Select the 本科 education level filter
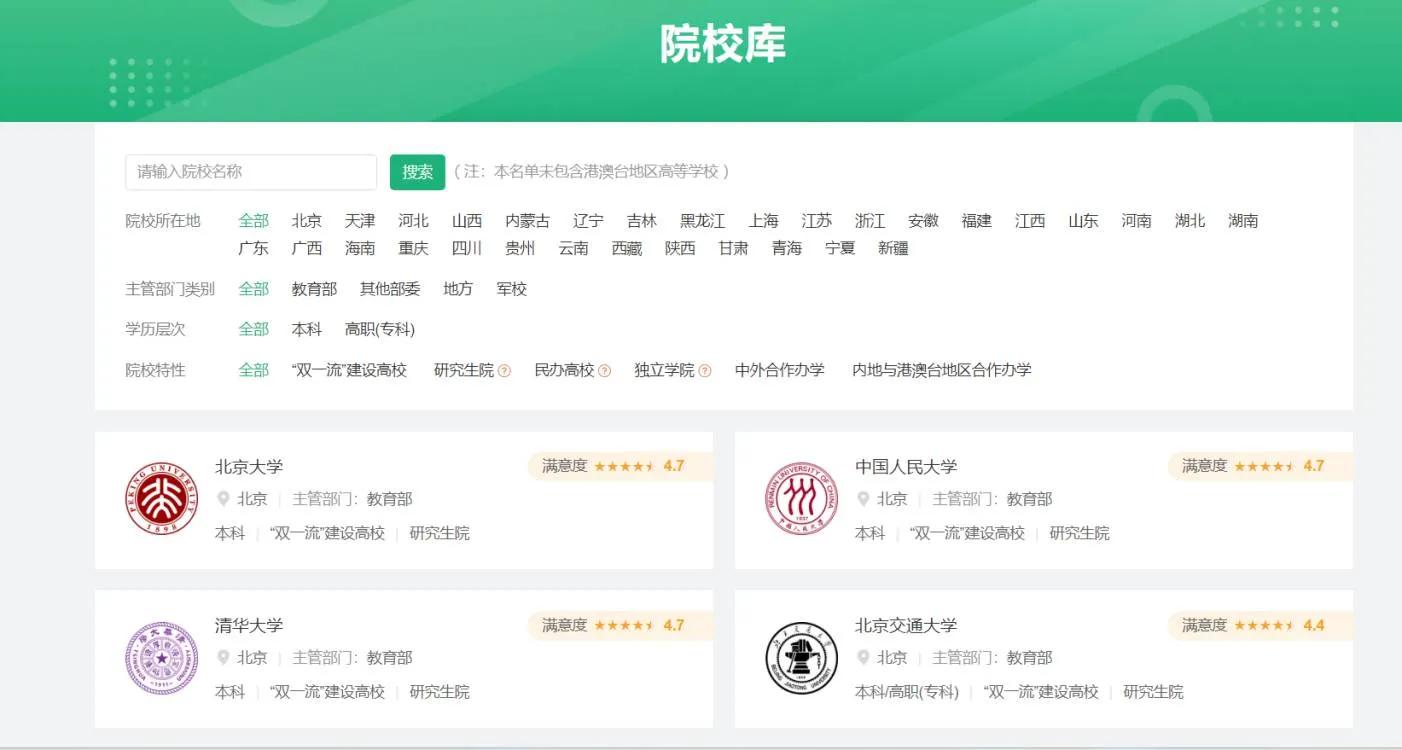This screenshot has width=1402, height=750. click(306, 328)
